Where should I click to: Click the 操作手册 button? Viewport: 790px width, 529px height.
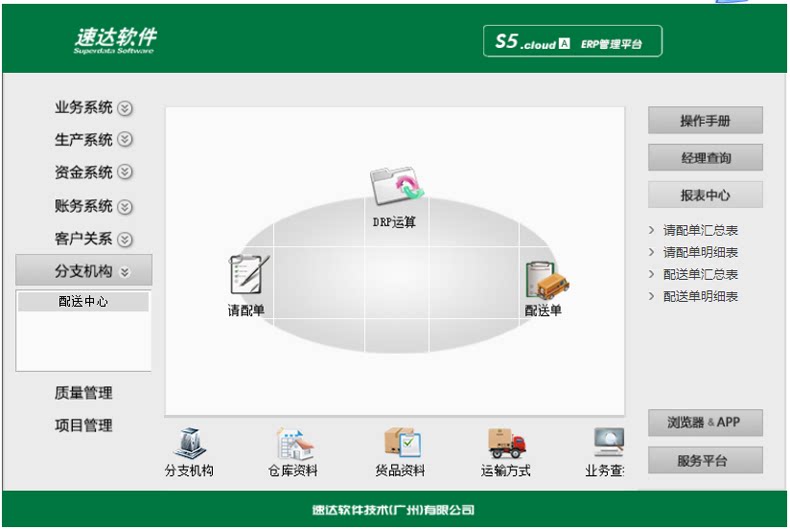(705, 120)
